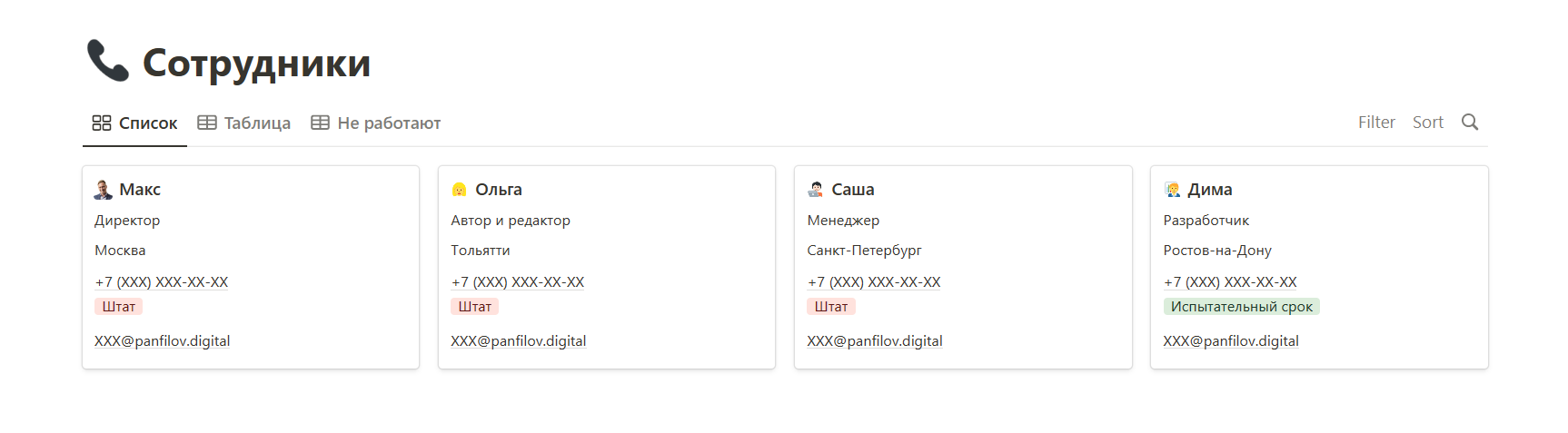
Task: Click the gallery icon of Список tab
Action: [x=102, y=123]
